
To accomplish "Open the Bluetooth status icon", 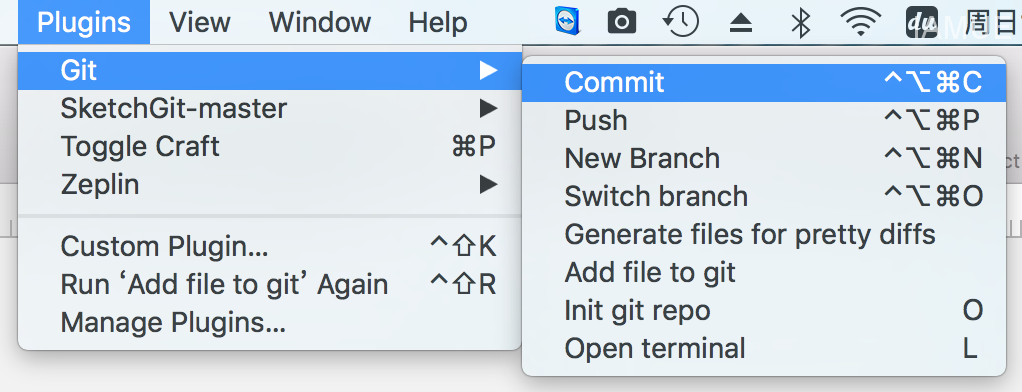I will tap(800, 23).
